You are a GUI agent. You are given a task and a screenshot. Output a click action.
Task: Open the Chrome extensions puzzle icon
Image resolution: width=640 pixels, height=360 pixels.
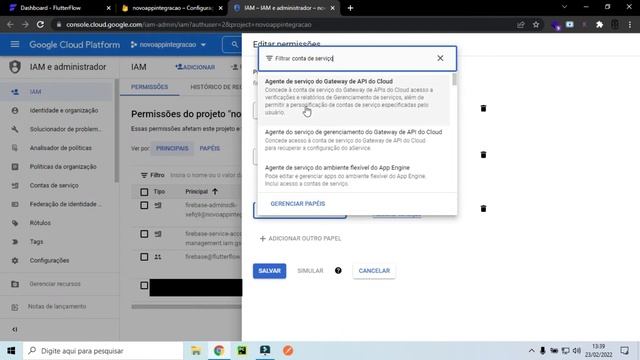pyautogui.click(x=600, y=24)
